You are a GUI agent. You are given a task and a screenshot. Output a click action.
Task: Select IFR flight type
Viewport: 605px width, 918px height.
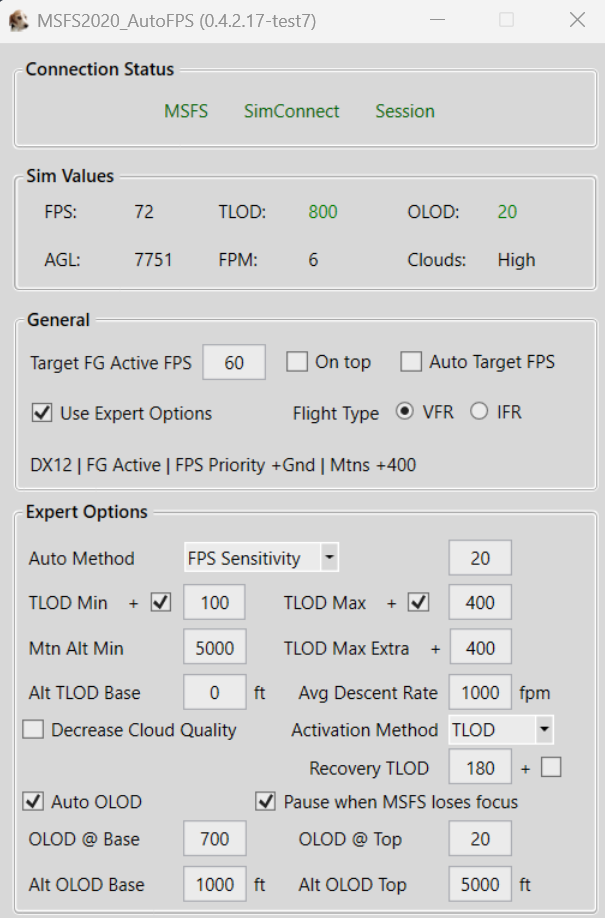(x=478, y=411)
